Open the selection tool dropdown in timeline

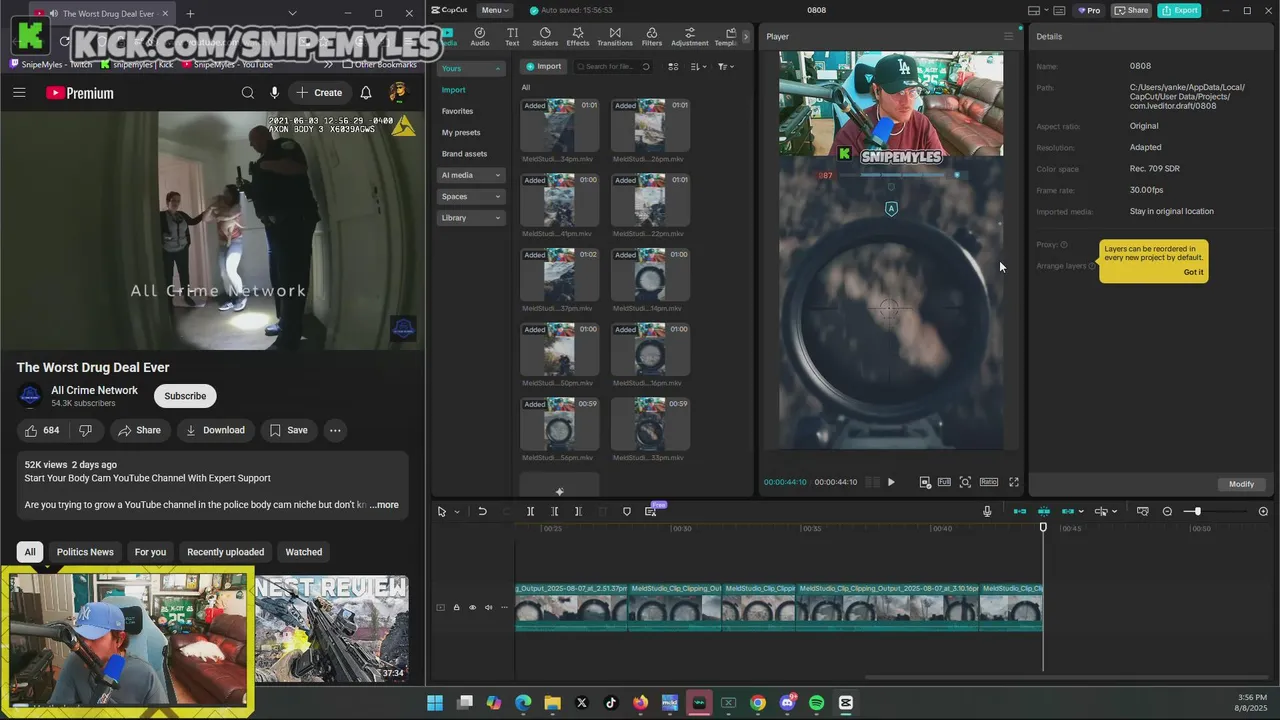click(457, 512)
